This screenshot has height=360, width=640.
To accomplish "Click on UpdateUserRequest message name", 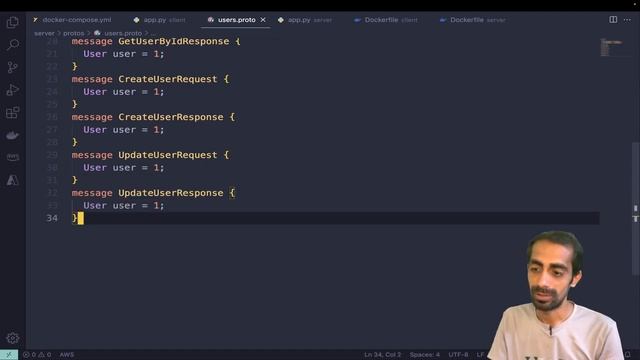I will coord(168,155).
